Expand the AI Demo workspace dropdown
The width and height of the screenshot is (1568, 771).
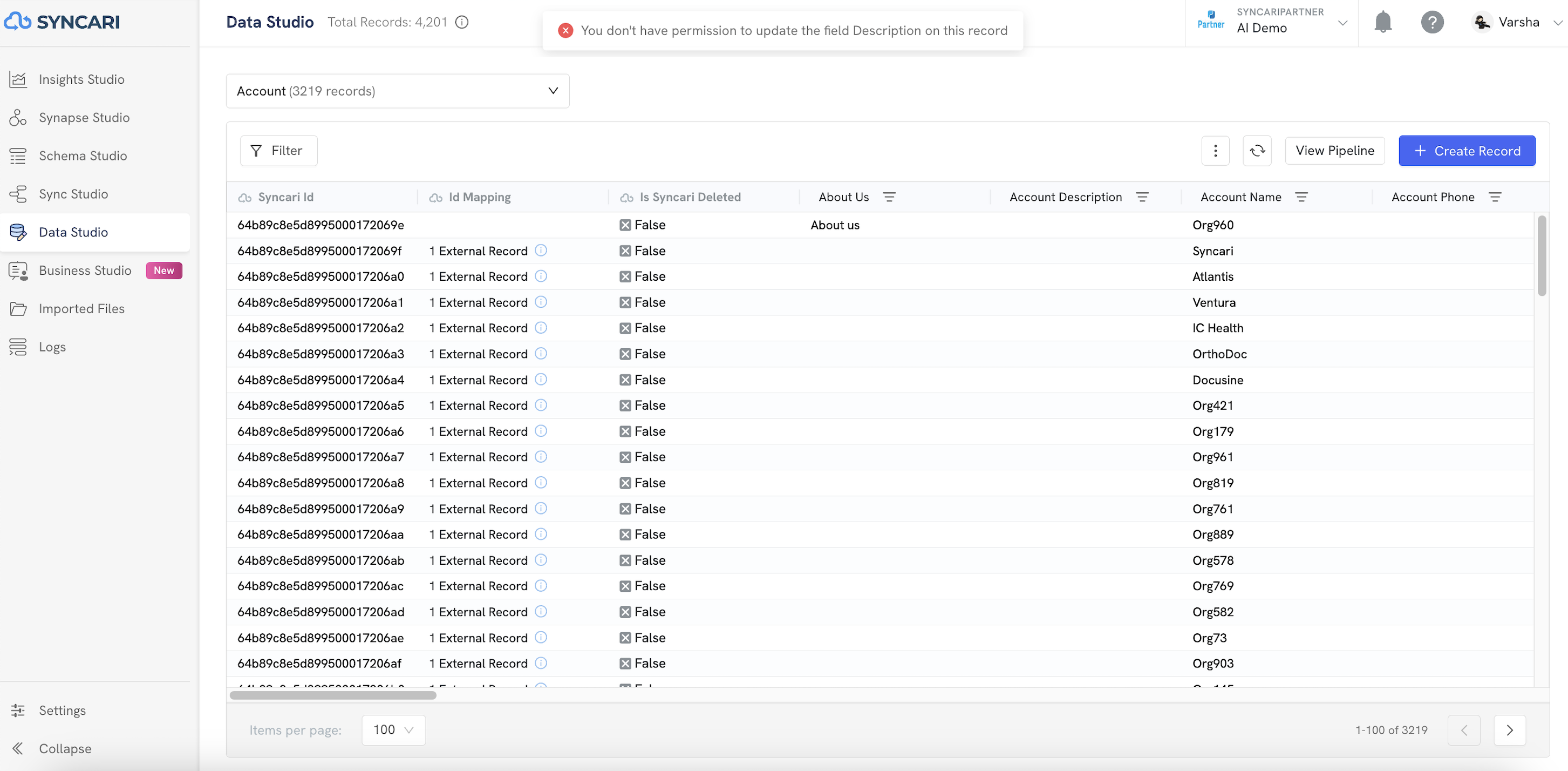point(1342,23)
